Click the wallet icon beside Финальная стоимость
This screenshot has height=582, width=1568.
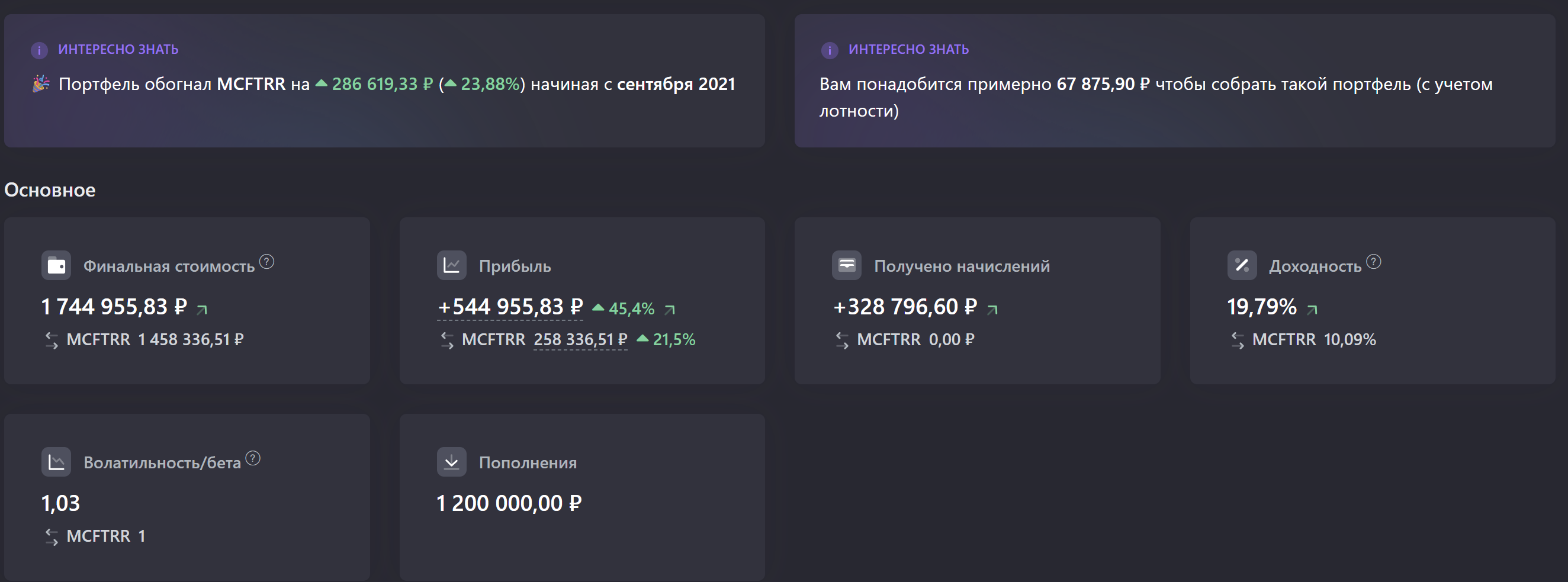point(56,265)
